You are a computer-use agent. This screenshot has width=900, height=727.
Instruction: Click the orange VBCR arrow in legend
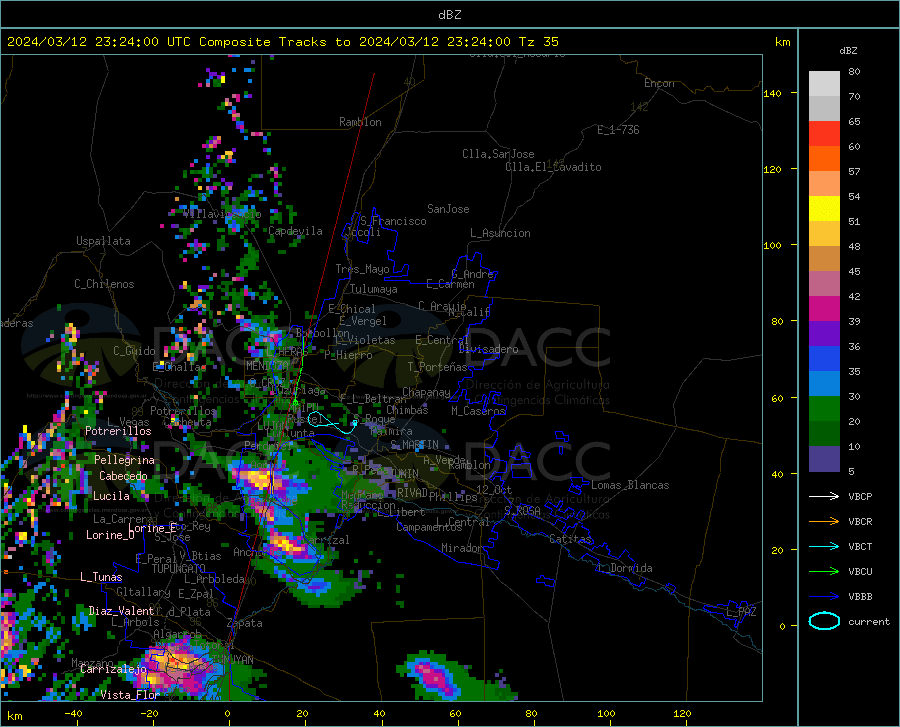click(824, 522)
